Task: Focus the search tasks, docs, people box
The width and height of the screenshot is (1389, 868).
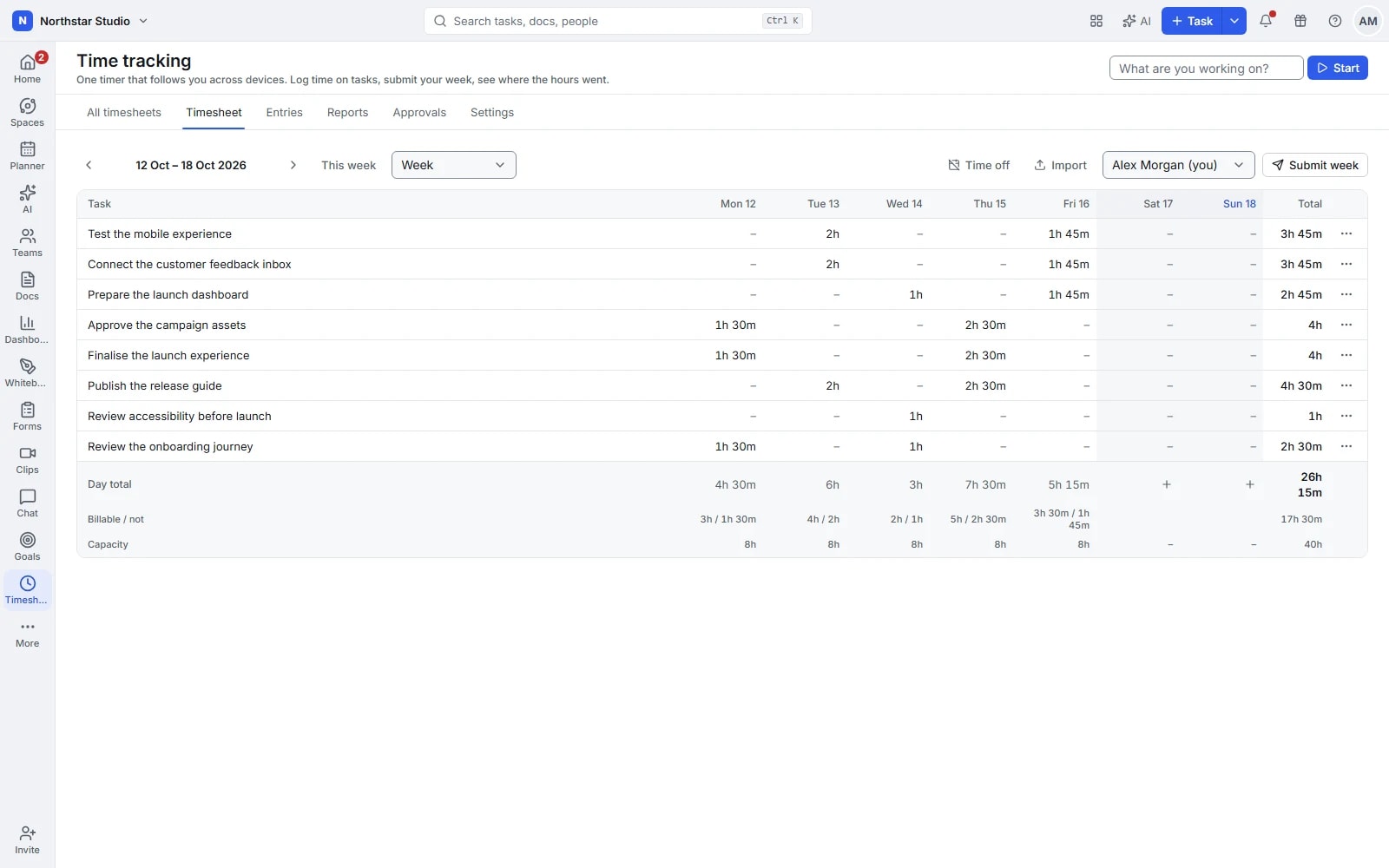Action: click(618, 21)
